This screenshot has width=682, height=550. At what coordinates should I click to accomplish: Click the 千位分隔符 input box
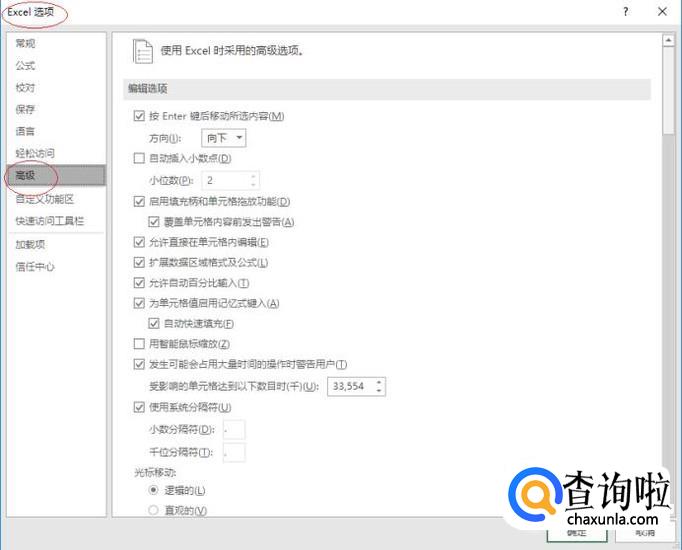point(234,453)
